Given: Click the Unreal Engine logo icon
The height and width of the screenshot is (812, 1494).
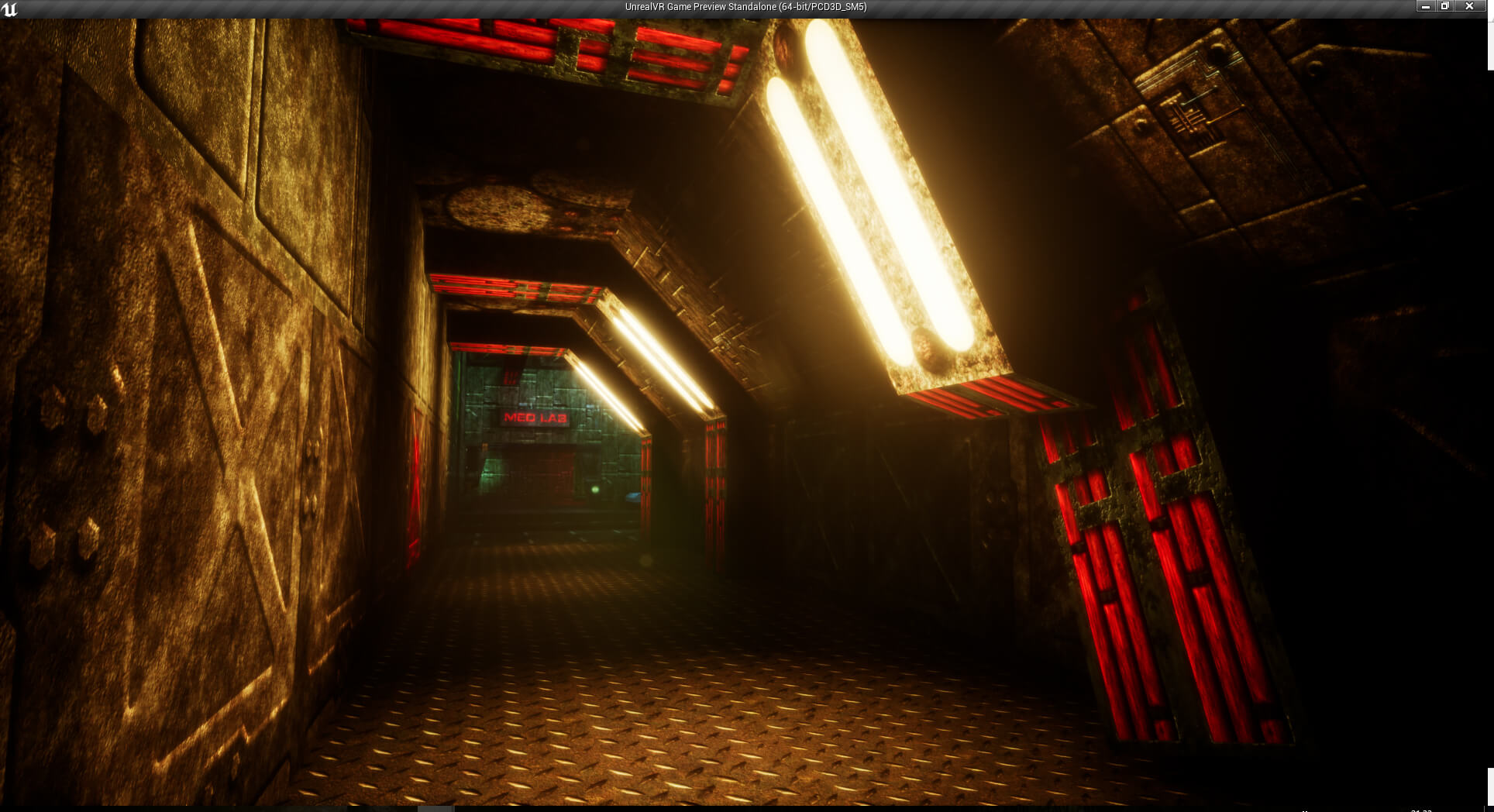Looking at the screenshot, I should tap(10, 9).
